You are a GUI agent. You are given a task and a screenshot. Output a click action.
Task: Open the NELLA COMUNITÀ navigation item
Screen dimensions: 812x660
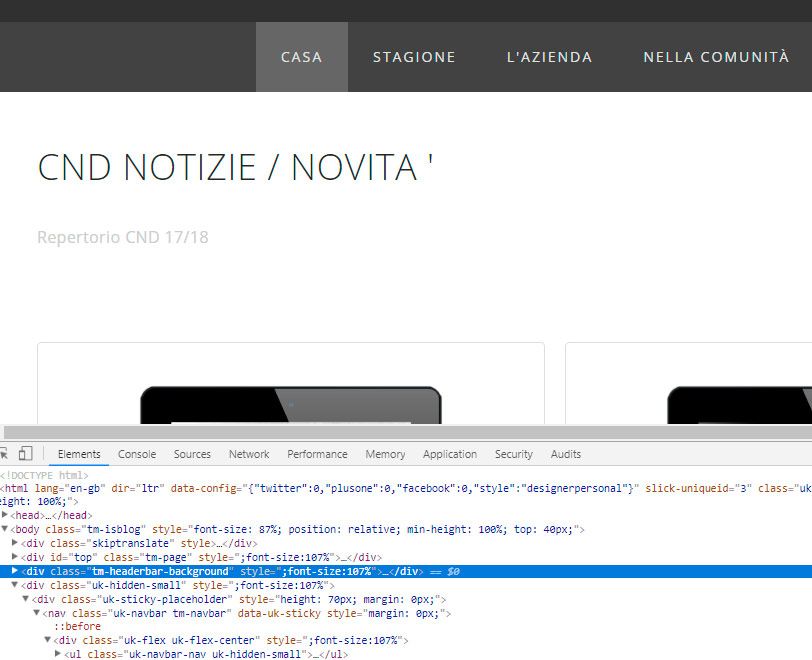(x=716, y=57)
